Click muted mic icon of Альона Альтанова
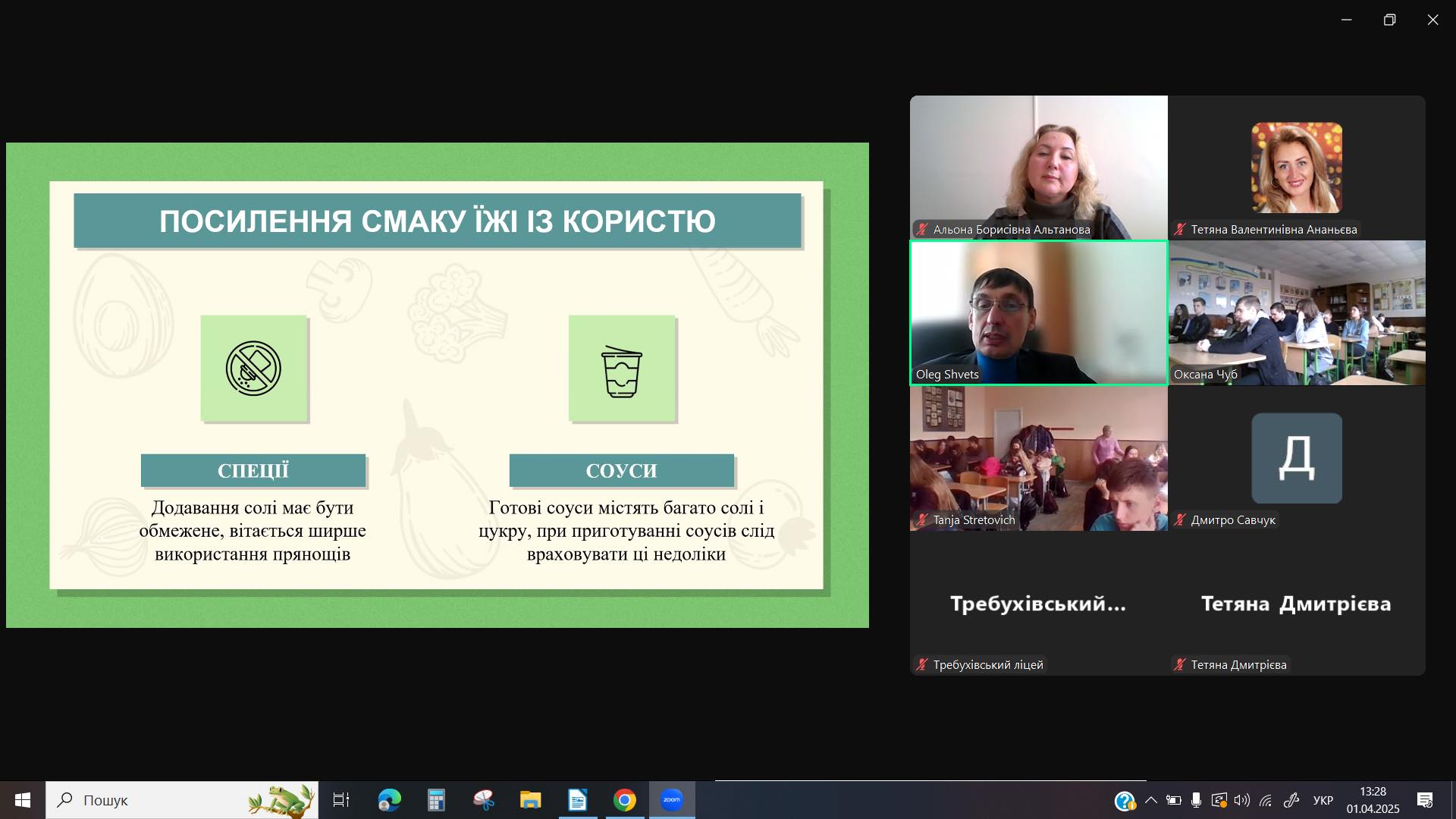Image resolution: width=1456 pixels, height=819 pixels. (922, 229)
